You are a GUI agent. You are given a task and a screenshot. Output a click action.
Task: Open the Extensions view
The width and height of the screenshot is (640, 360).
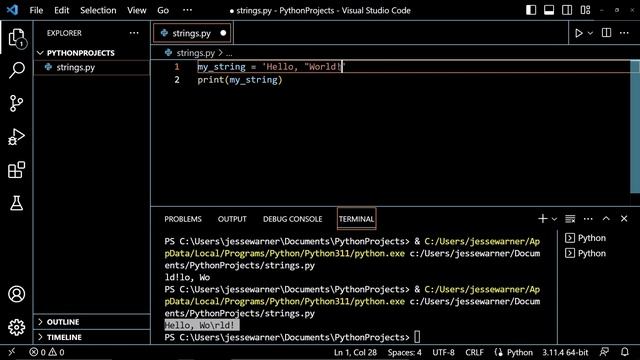(x=16, y=170)
